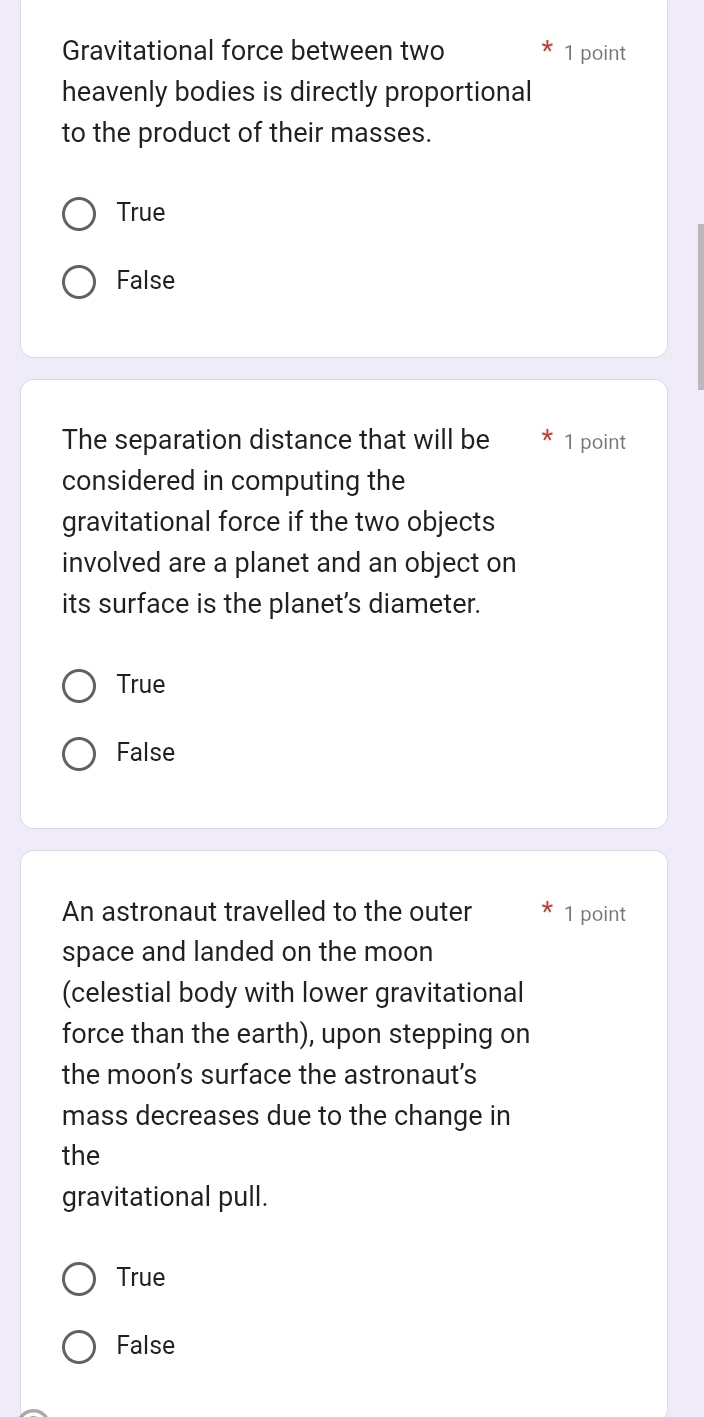Click the 1 point label of the first question
This screenshot has height=1417, width=704.
pyautogui.click(x=595, y=53)
